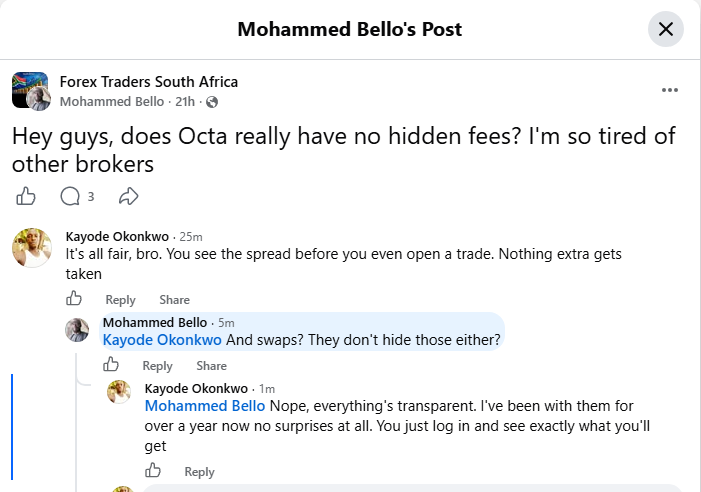This screenshot has height=492, width=701.
Task: Click Kayode Okonkwo mention in blue
Action: pos(162,340)
